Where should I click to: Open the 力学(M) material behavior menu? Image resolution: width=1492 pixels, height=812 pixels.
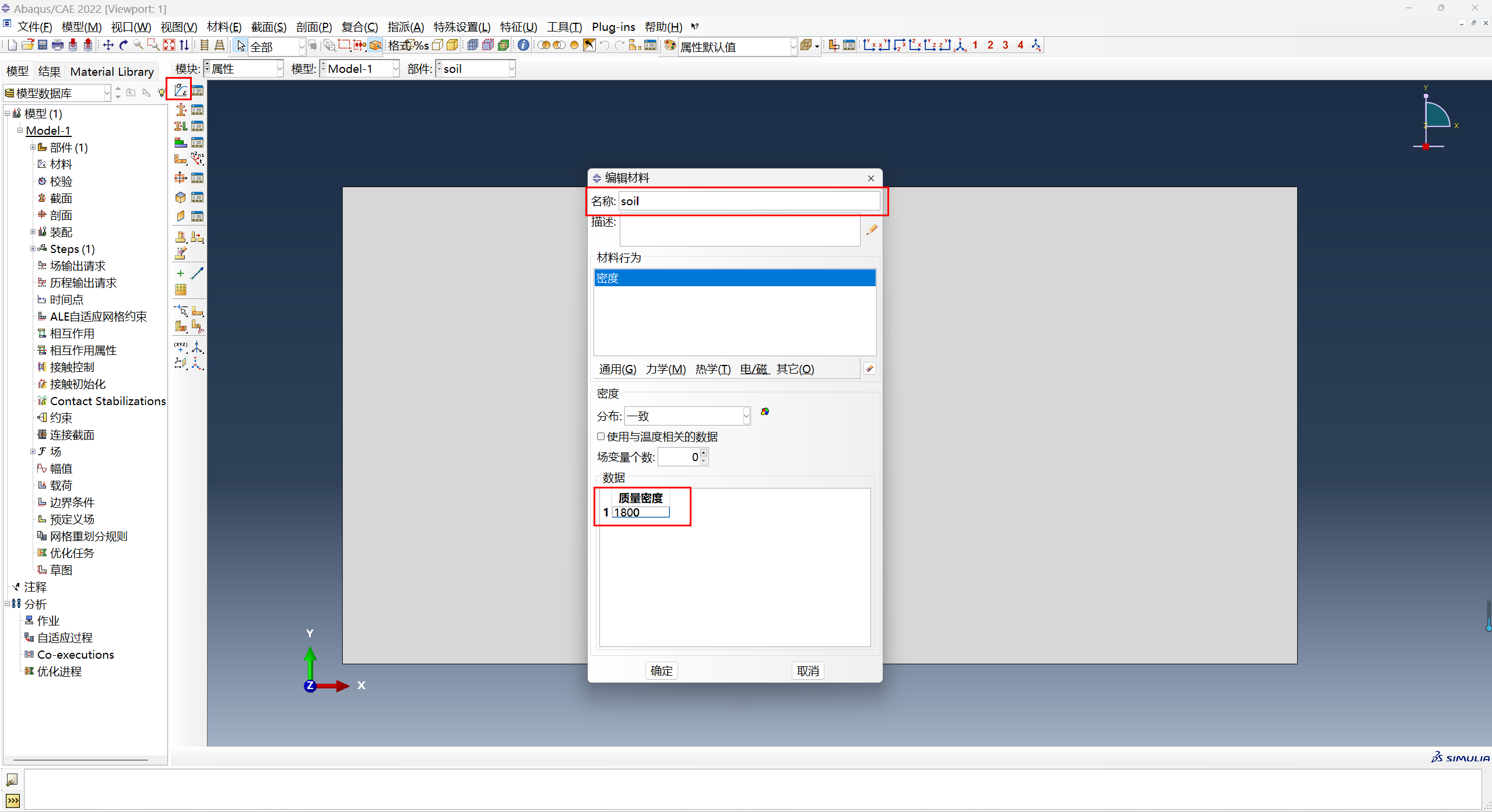(665, 369)
